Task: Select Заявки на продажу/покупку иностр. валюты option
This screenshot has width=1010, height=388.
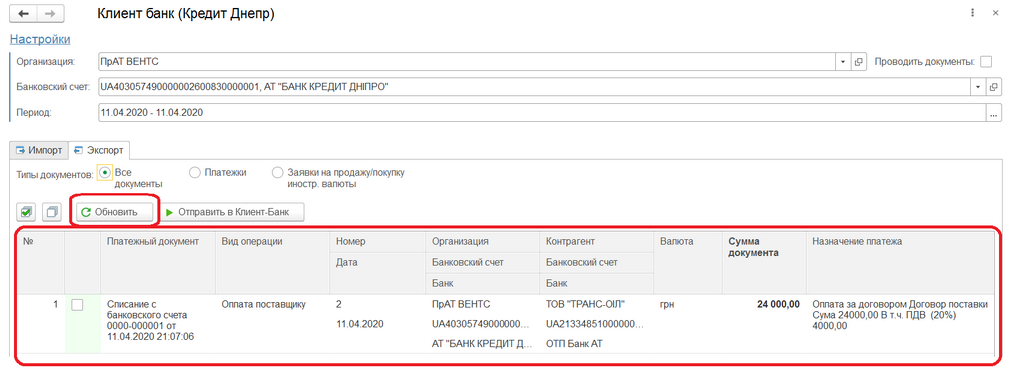Action: click(278, 173)
